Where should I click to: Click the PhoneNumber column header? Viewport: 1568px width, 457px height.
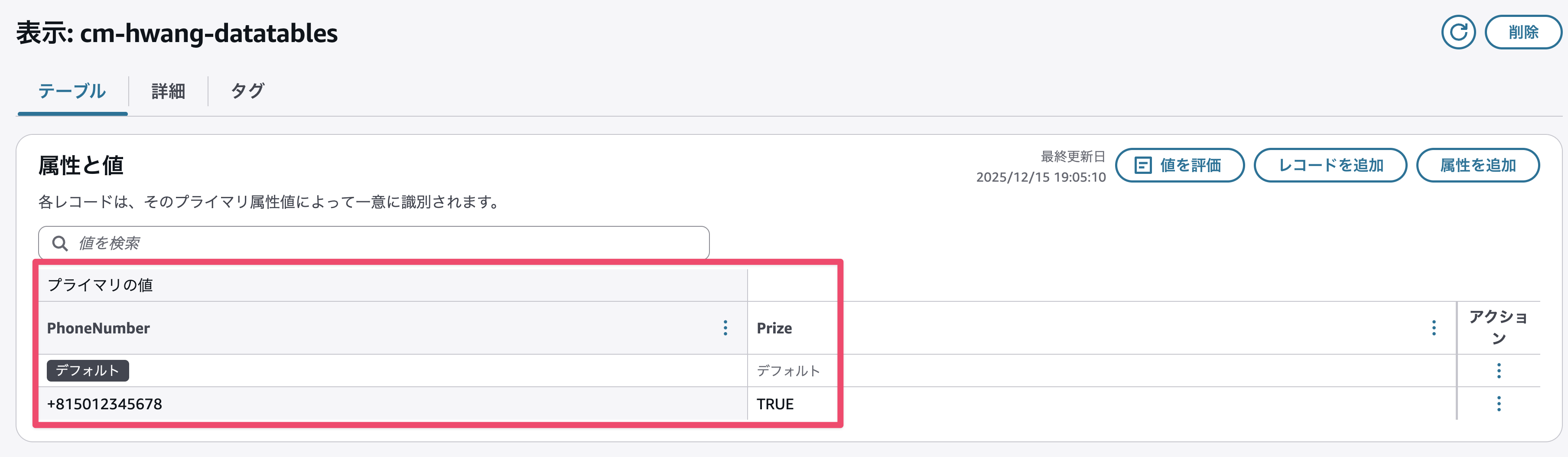(99, 328)
